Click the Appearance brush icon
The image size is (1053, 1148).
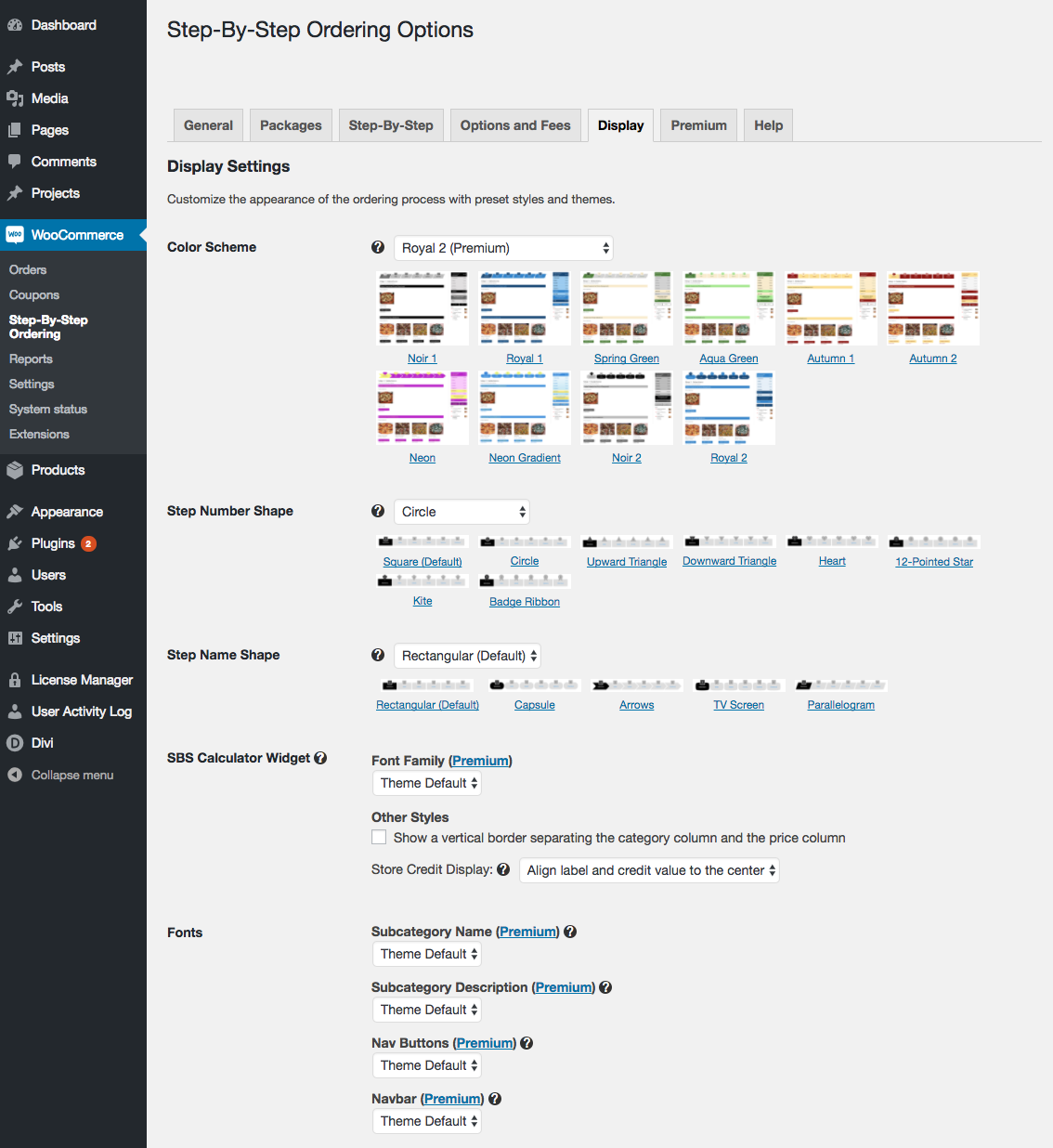15,512
